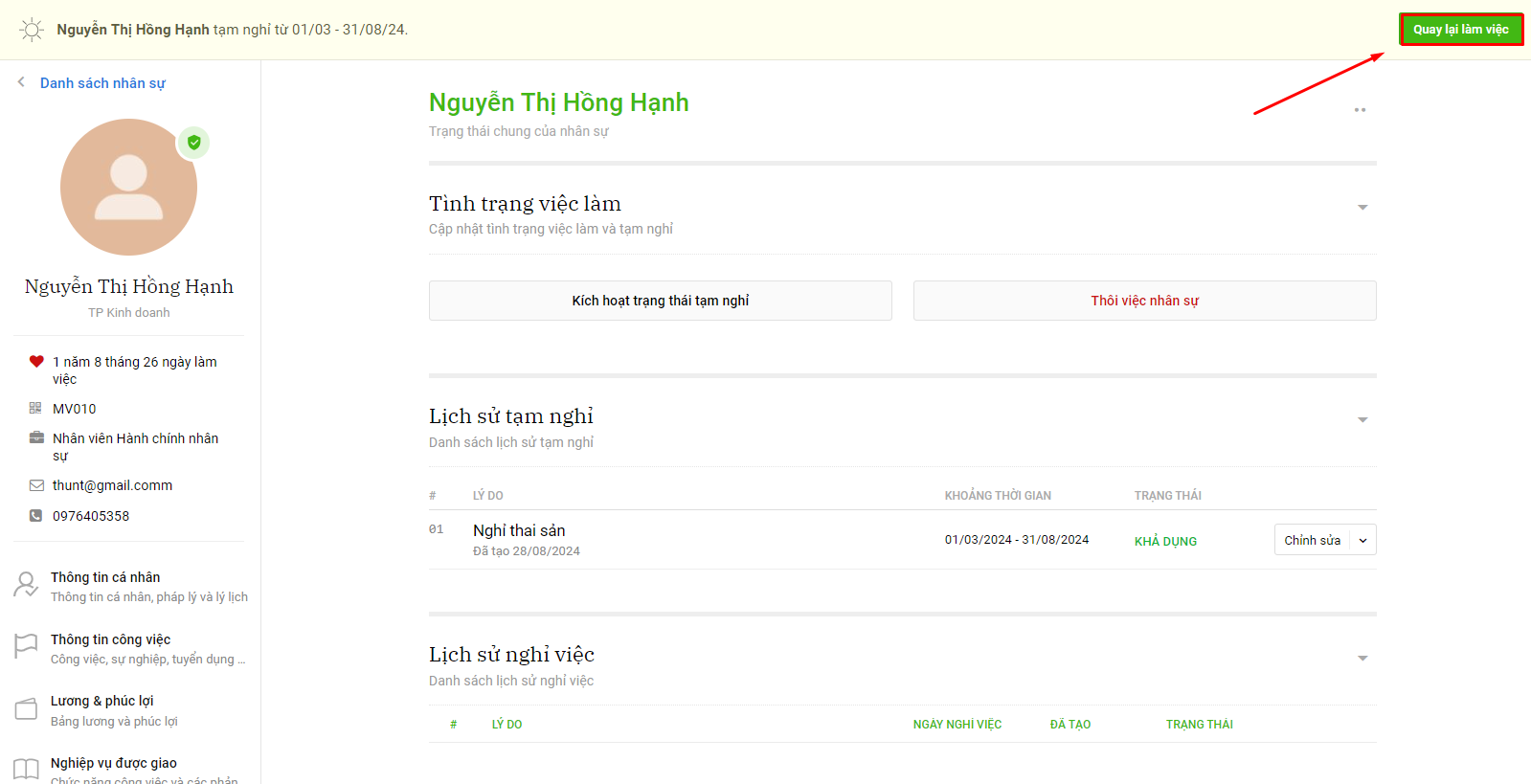Collapse the Lịch sử nghỉ việc section
The image size is (1531, 784).
1362,659
